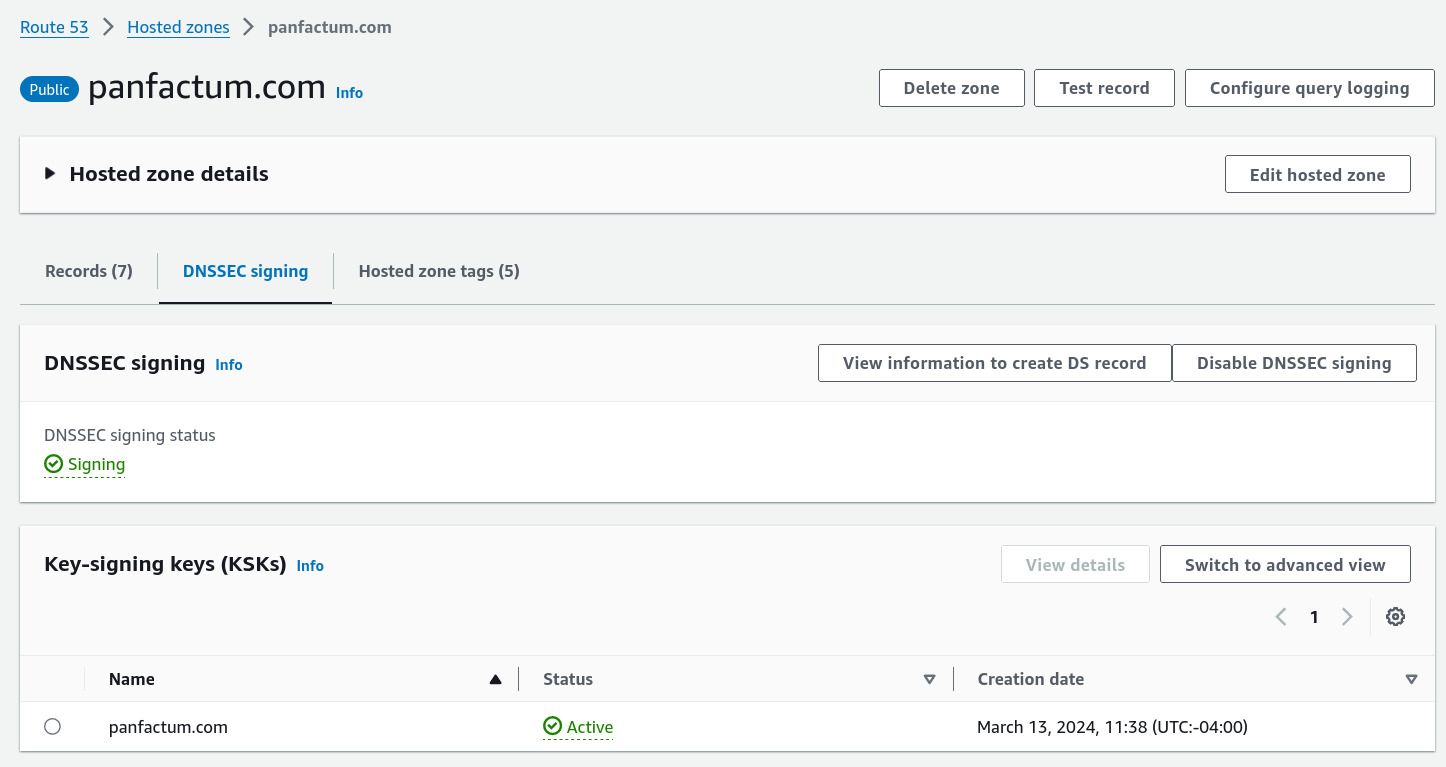Navigate to Hosted zones via breadcrumb

tap(178, 27)
